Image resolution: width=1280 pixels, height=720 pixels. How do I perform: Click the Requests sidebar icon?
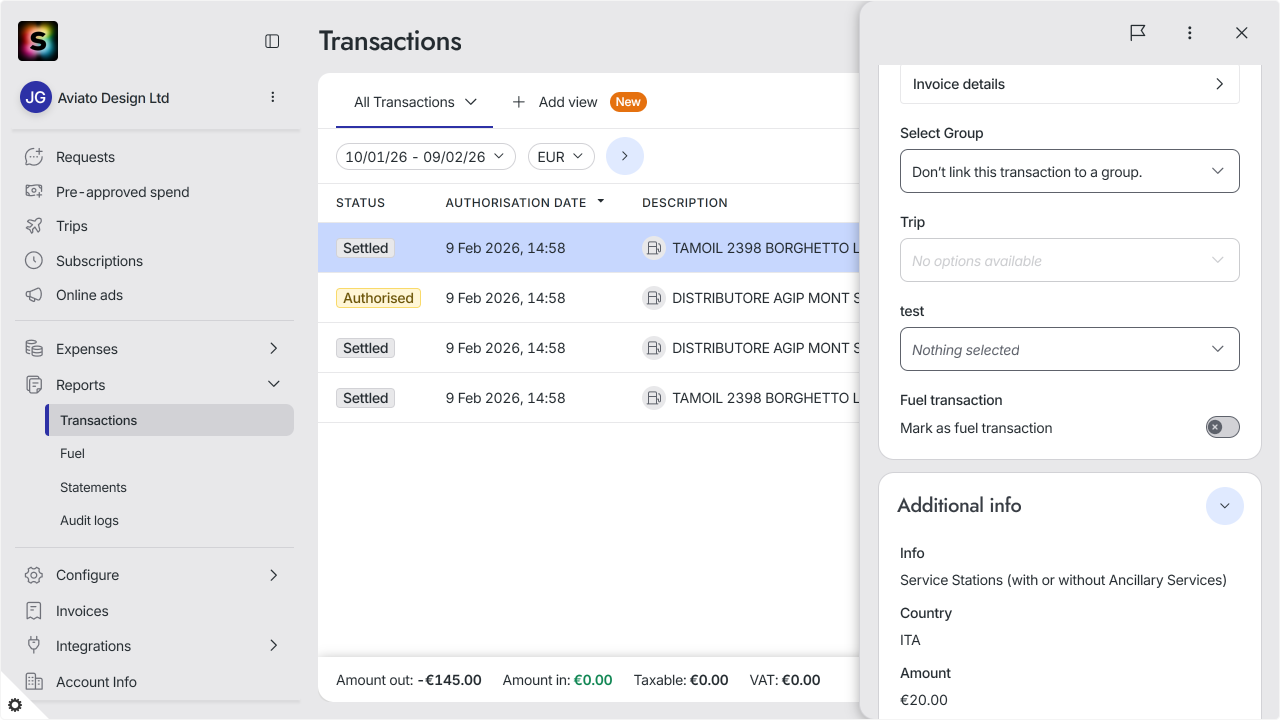point(34,157)
